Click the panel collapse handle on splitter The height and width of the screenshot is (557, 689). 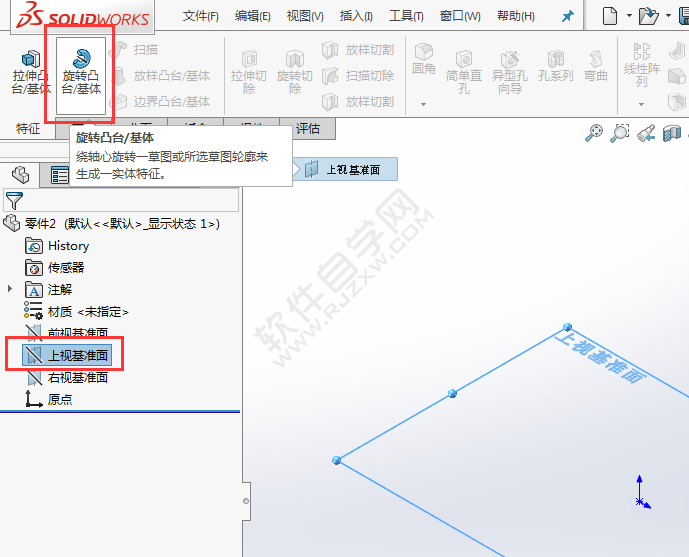(x=246, y=501)
